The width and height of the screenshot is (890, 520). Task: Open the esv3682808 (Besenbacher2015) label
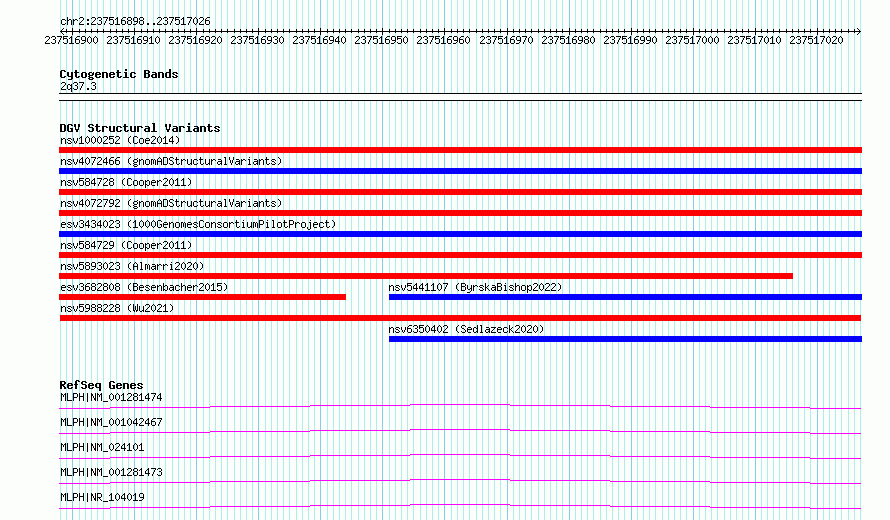144,287
